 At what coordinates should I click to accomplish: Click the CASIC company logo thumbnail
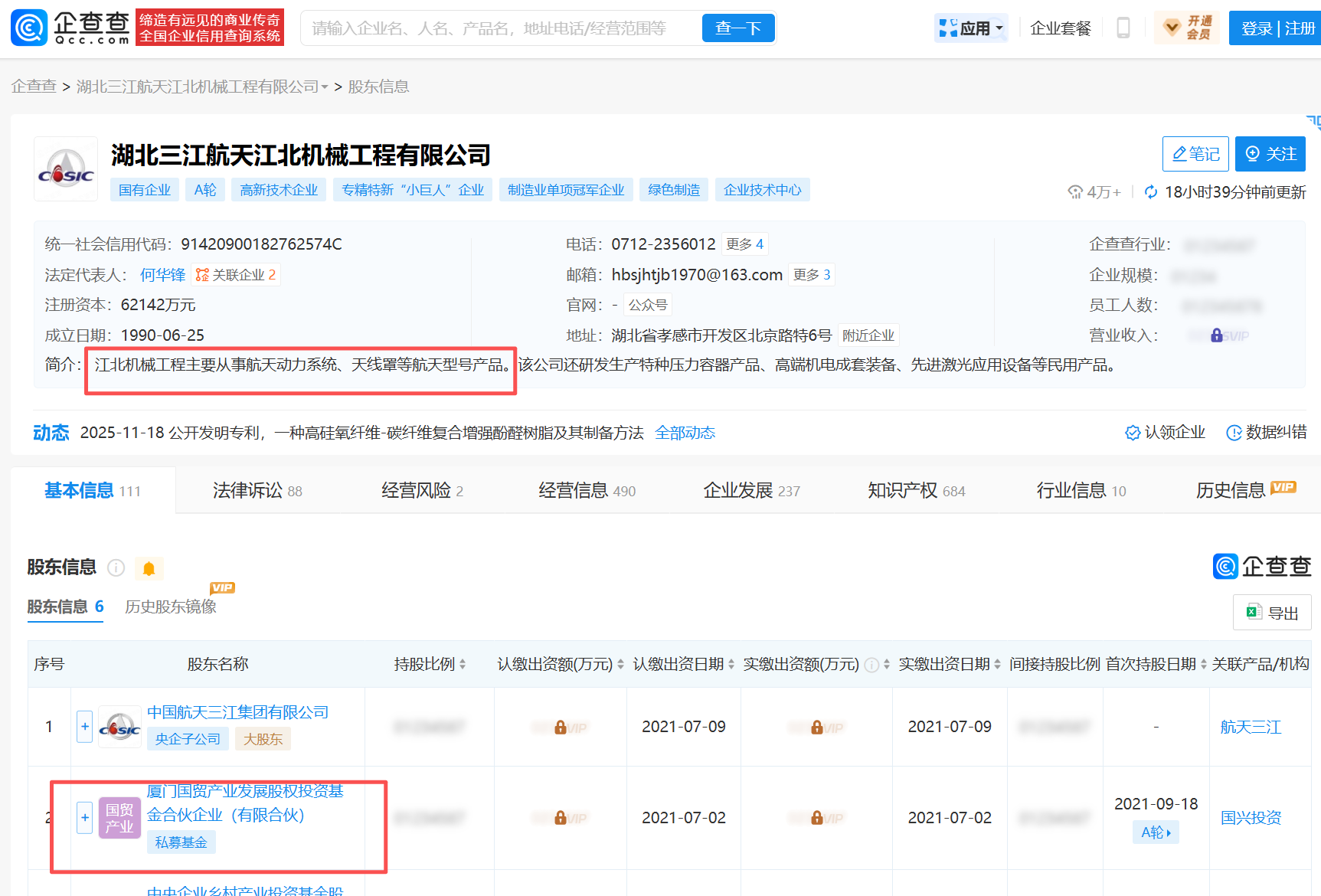pyautogui.click(x=66, y=169)
